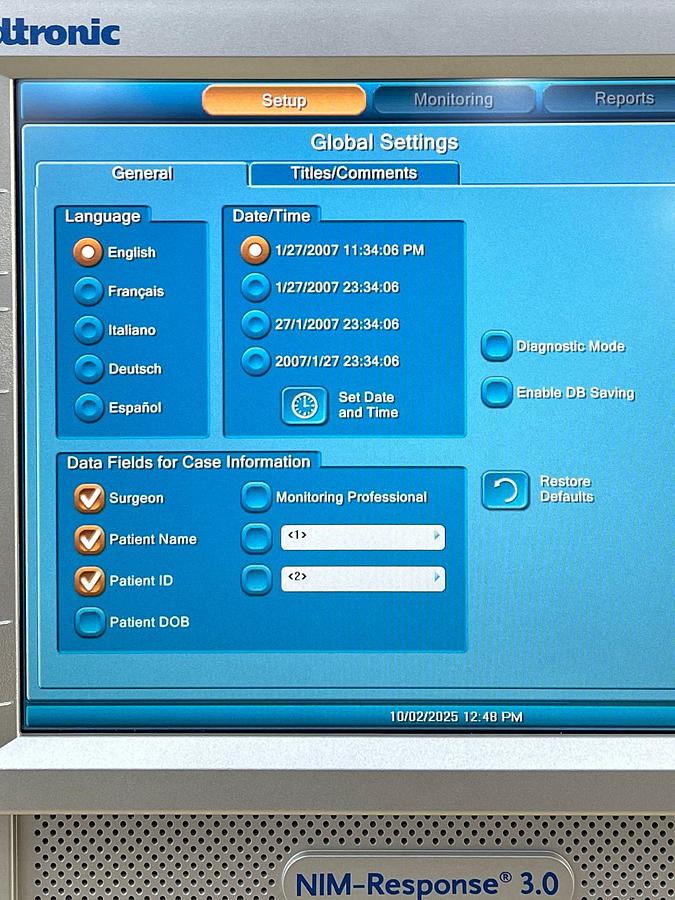Screen dimensions: 675x900
Task: Enable Diagnostic Mode checkbox
Action: pyautogui.click(x=496, y=346)
